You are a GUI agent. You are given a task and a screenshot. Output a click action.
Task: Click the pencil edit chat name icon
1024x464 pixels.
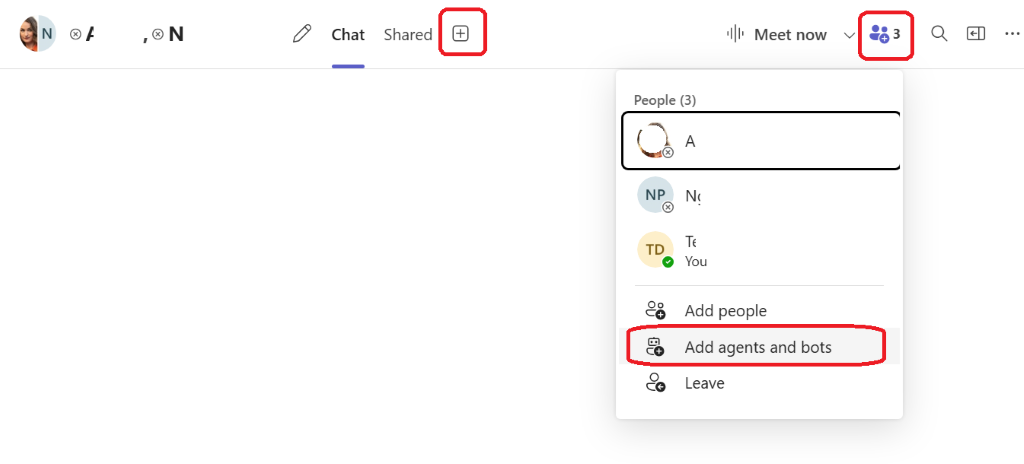pos(302,34)
